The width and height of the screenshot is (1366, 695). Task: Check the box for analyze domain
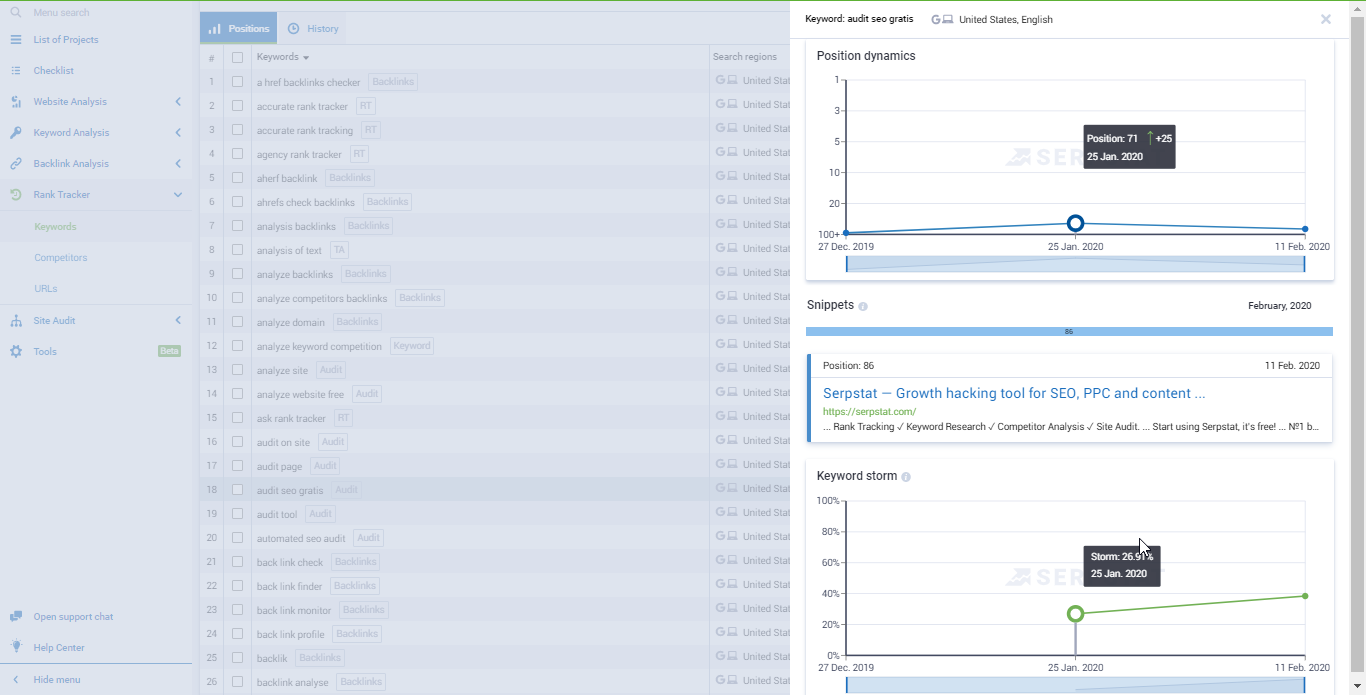tap(237, 321)
